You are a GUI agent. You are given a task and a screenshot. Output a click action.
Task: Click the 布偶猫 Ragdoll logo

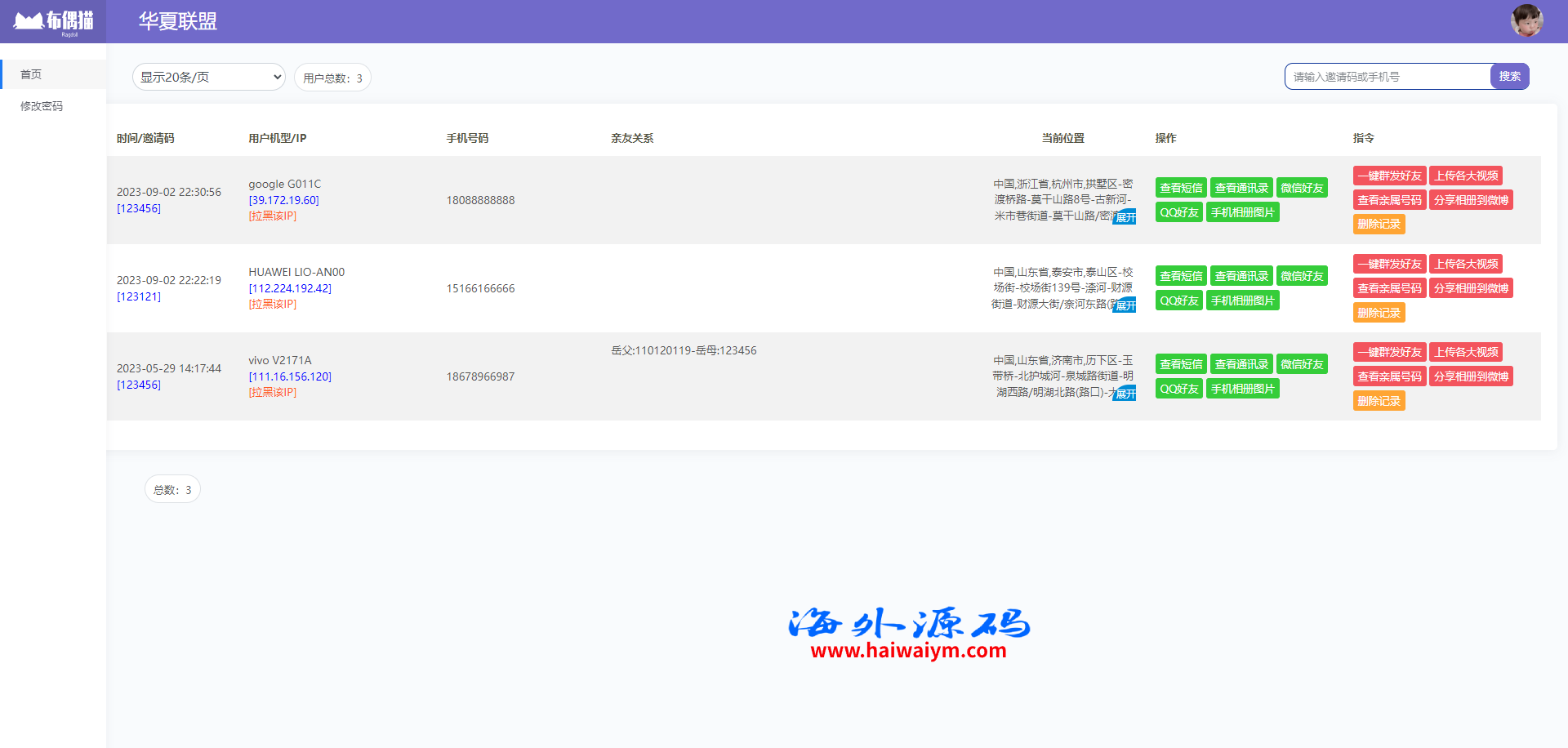click(x=53, y=22)
